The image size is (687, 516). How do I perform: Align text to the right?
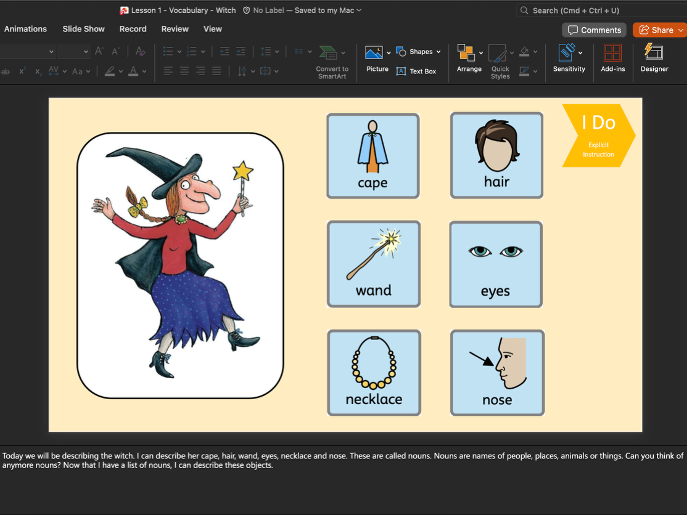(x=201, y=71)
